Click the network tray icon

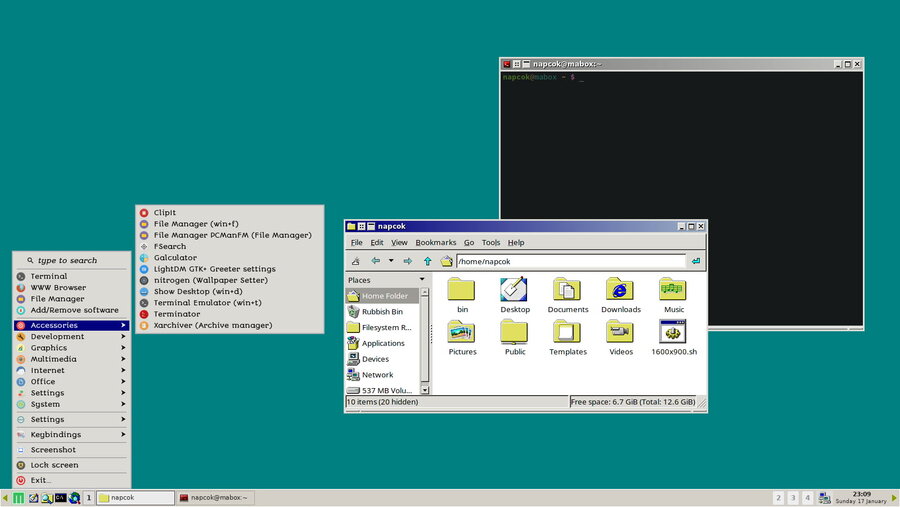coord(824,498)
